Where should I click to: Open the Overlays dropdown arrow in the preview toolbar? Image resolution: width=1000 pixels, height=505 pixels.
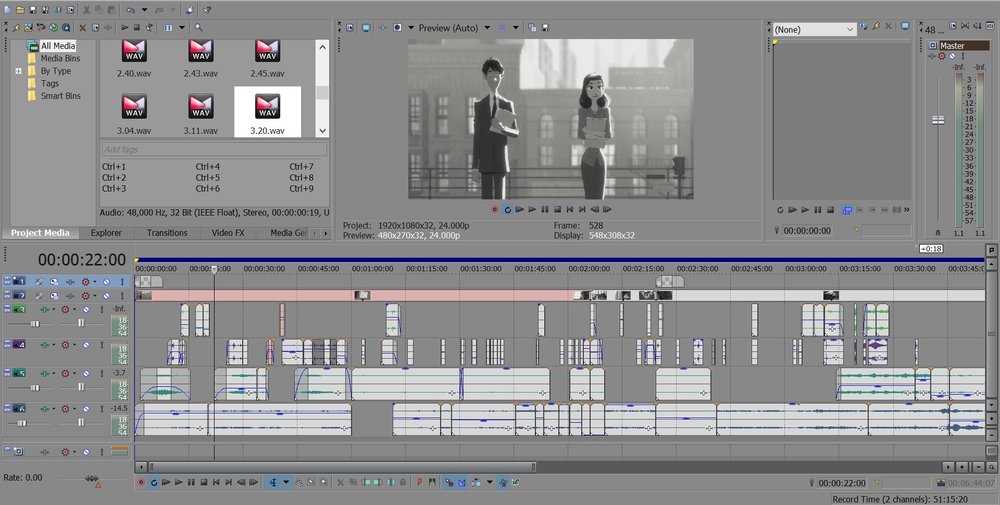[x=515, y=27]
